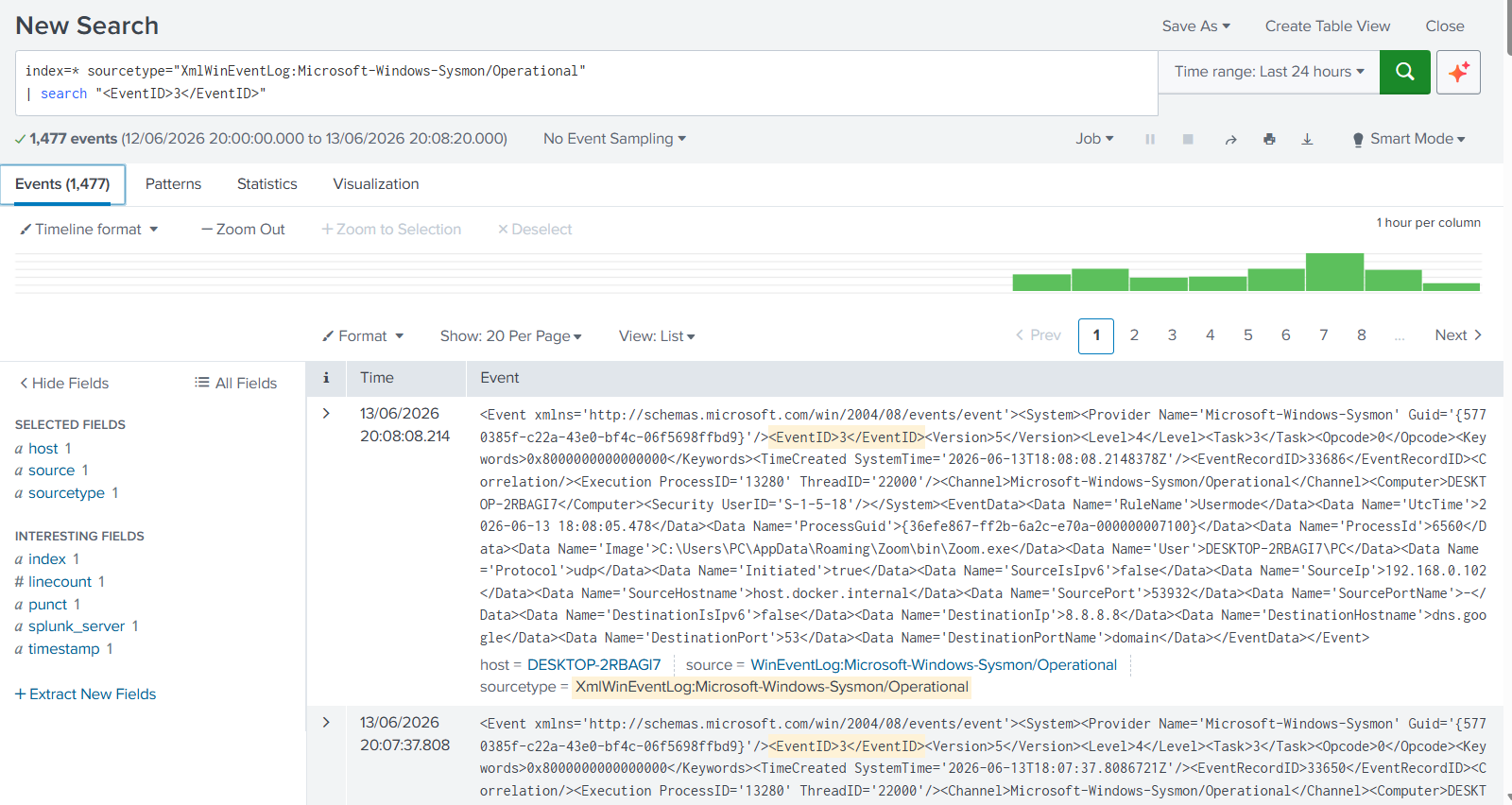Switch to the Visualization tab
1512x805 pixels.
(x=376, y=184)
